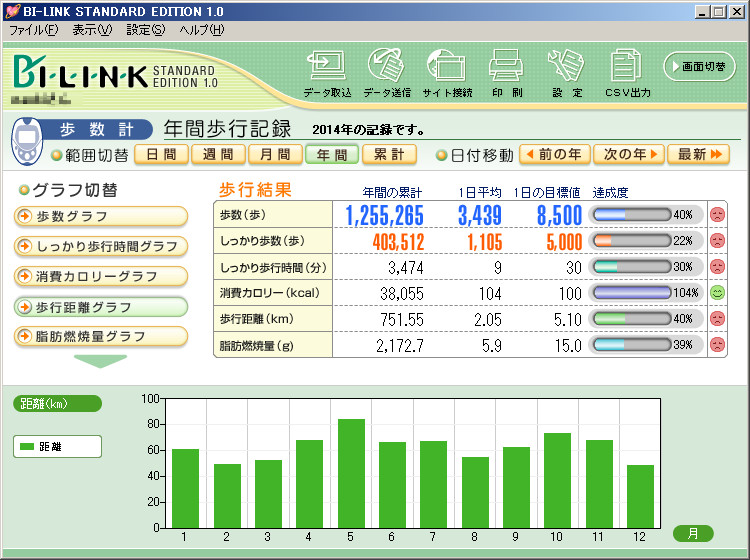Click the sad face in 歩数 row
750x560 pixels.
click(x=717, y=214)
